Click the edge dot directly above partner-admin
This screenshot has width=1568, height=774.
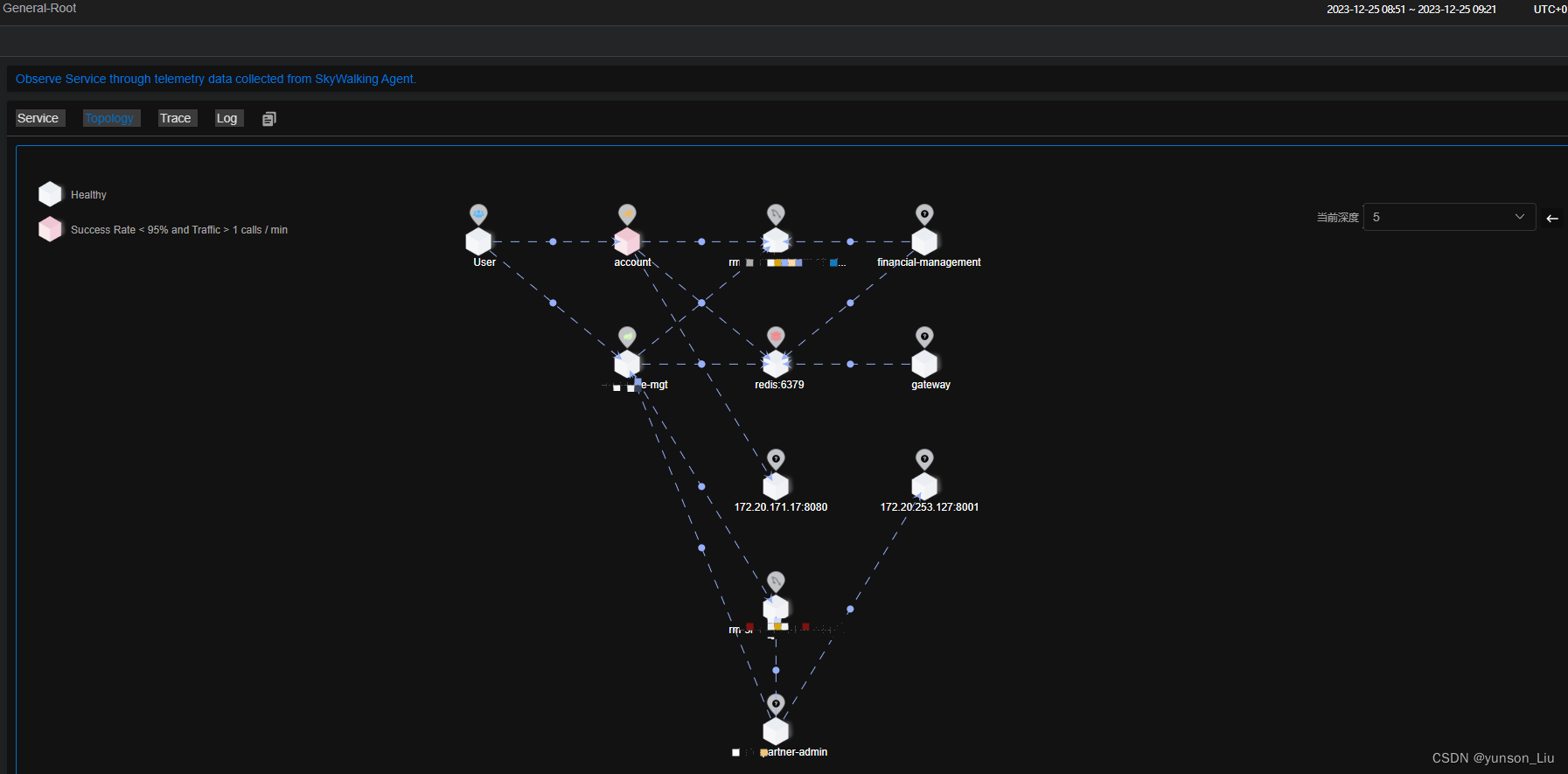coord(776,670)
